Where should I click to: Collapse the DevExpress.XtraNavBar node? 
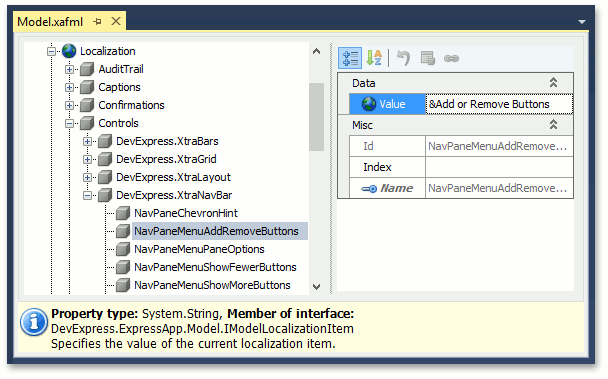(x=88, y=196)
